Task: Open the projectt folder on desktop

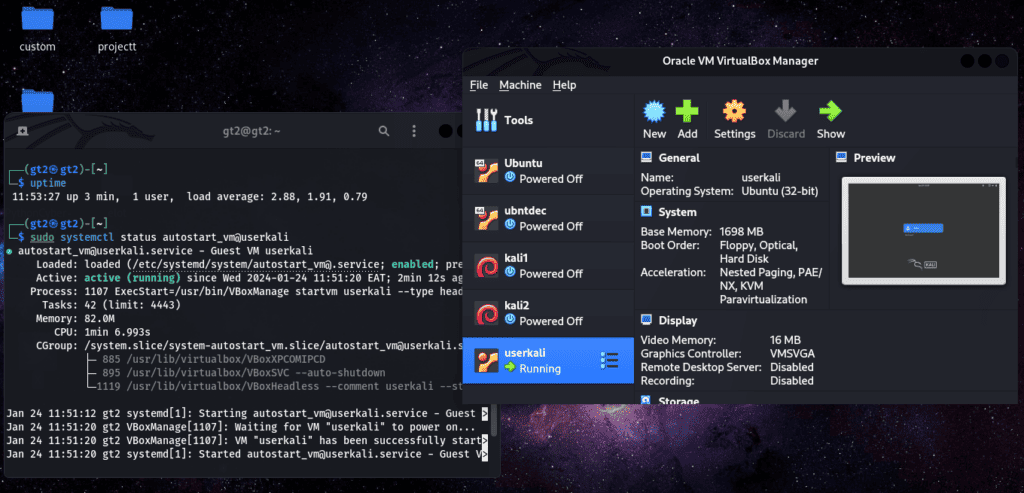Action: 116,30
